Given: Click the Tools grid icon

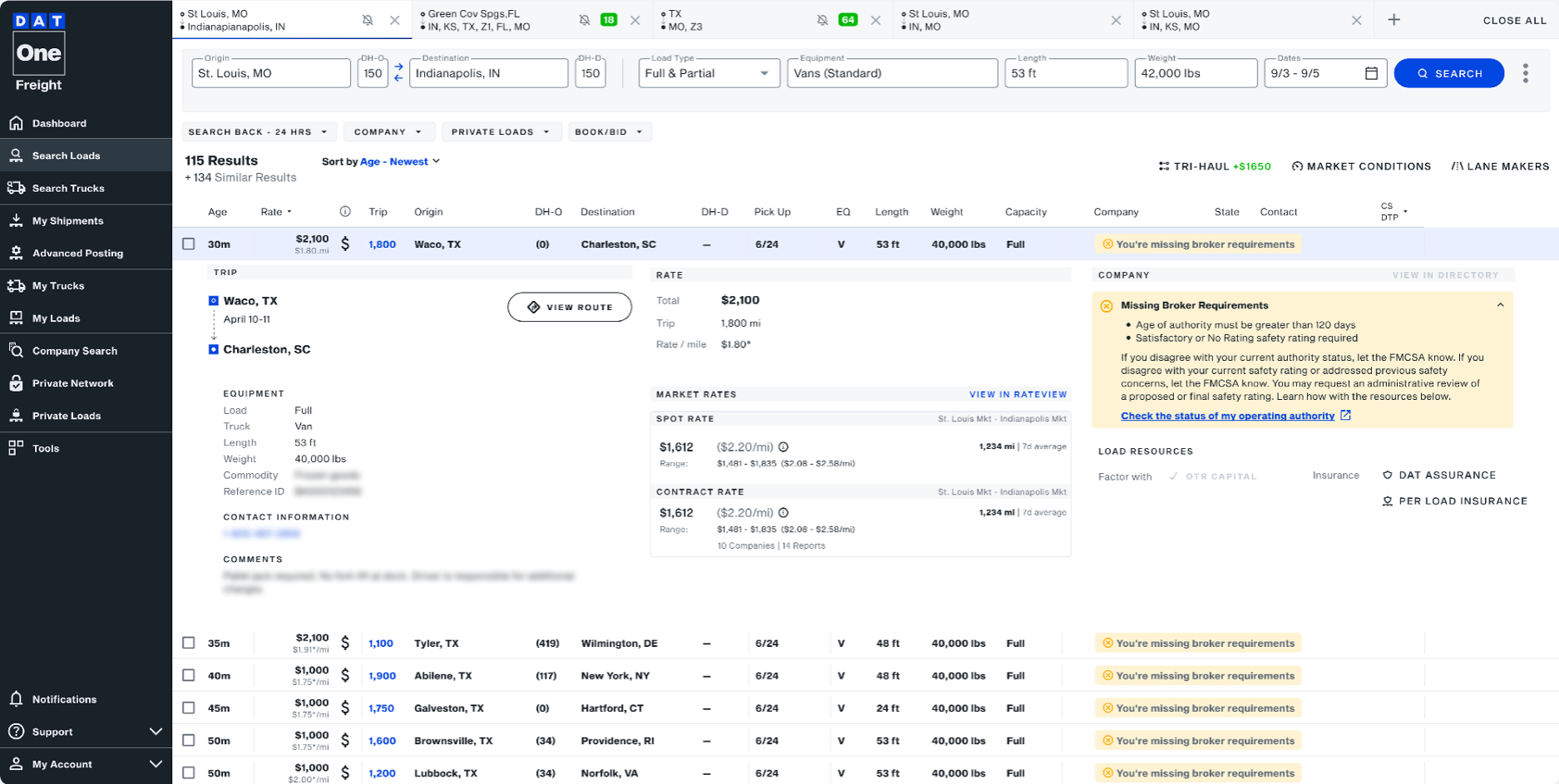Looking at the screenshot, I should (16, 447).
